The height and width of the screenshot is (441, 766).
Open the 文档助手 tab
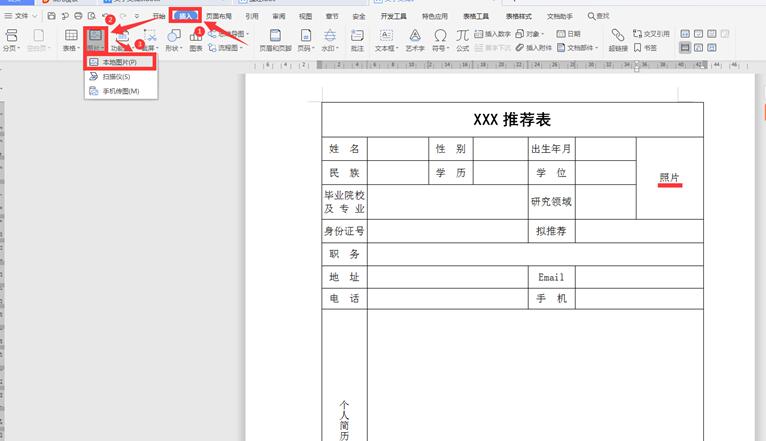coord(559,16)
